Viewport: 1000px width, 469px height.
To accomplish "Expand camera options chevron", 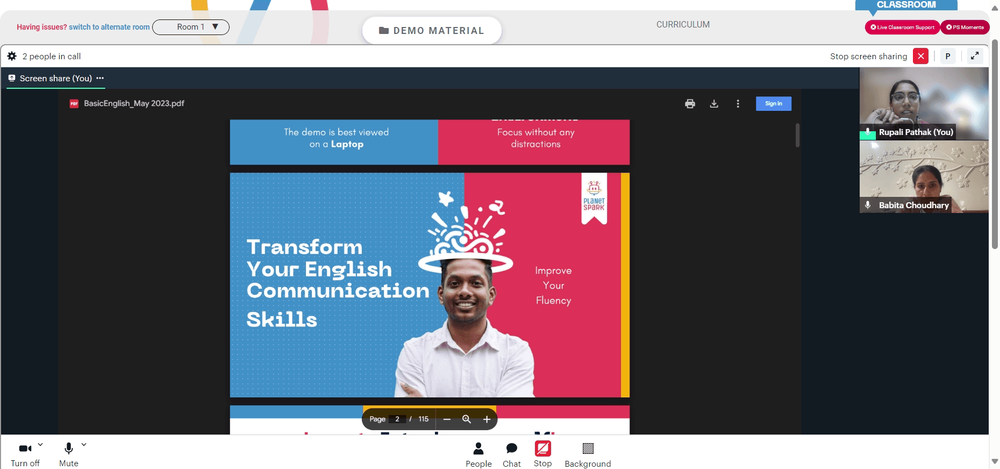I will point(40,444).
